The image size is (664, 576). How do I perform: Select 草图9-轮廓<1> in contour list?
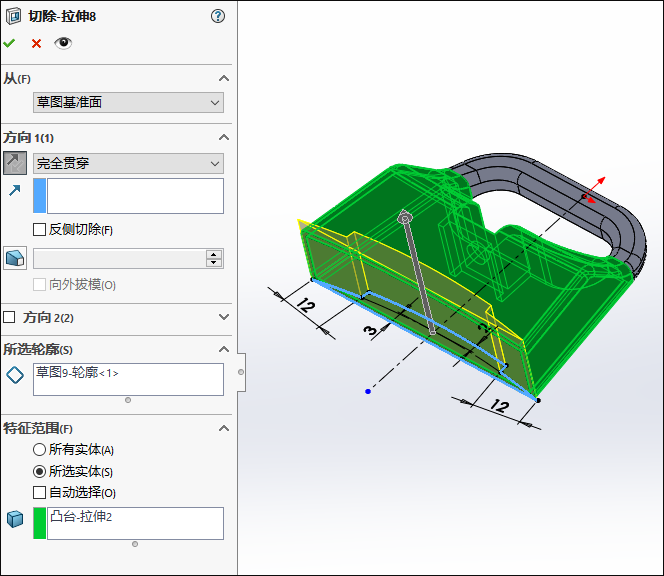pos(77,373)
